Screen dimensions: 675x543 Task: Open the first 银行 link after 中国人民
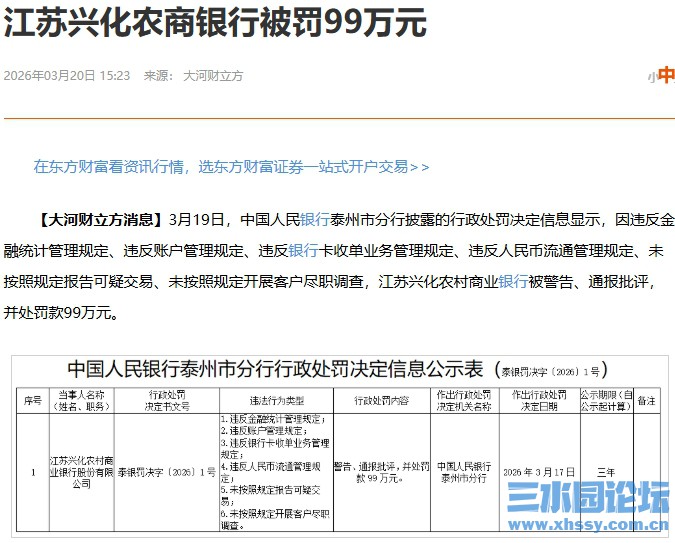tap(315, 220)
